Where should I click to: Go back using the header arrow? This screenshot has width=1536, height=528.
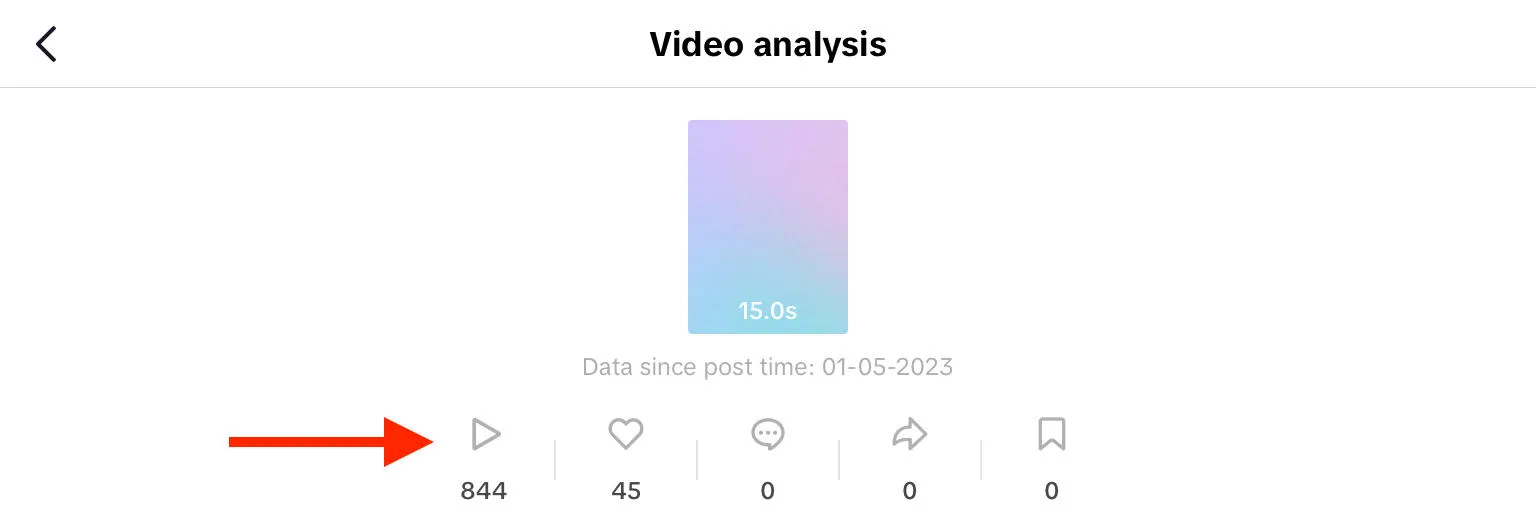click(x=46, y=45)
